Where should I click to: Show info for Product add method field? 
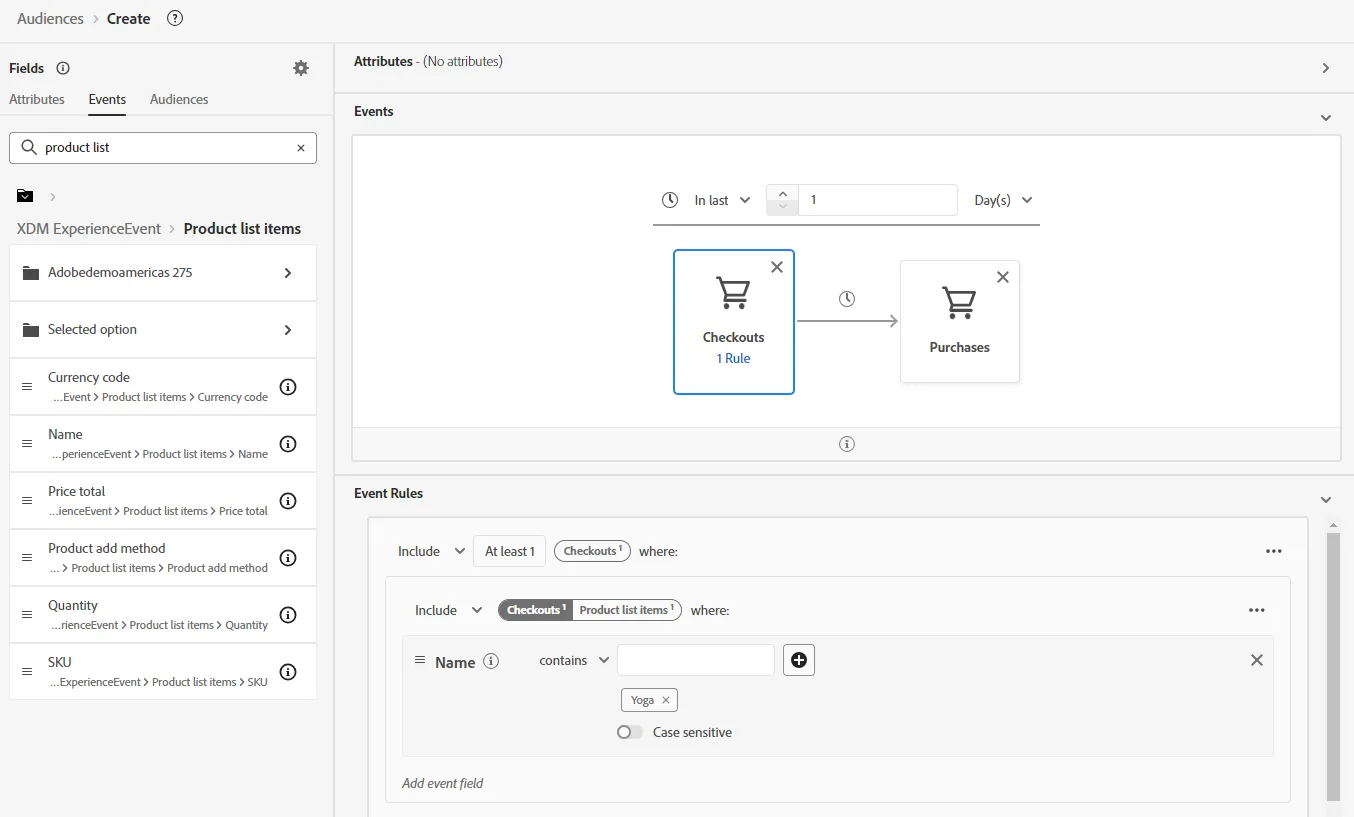point(288,557)
